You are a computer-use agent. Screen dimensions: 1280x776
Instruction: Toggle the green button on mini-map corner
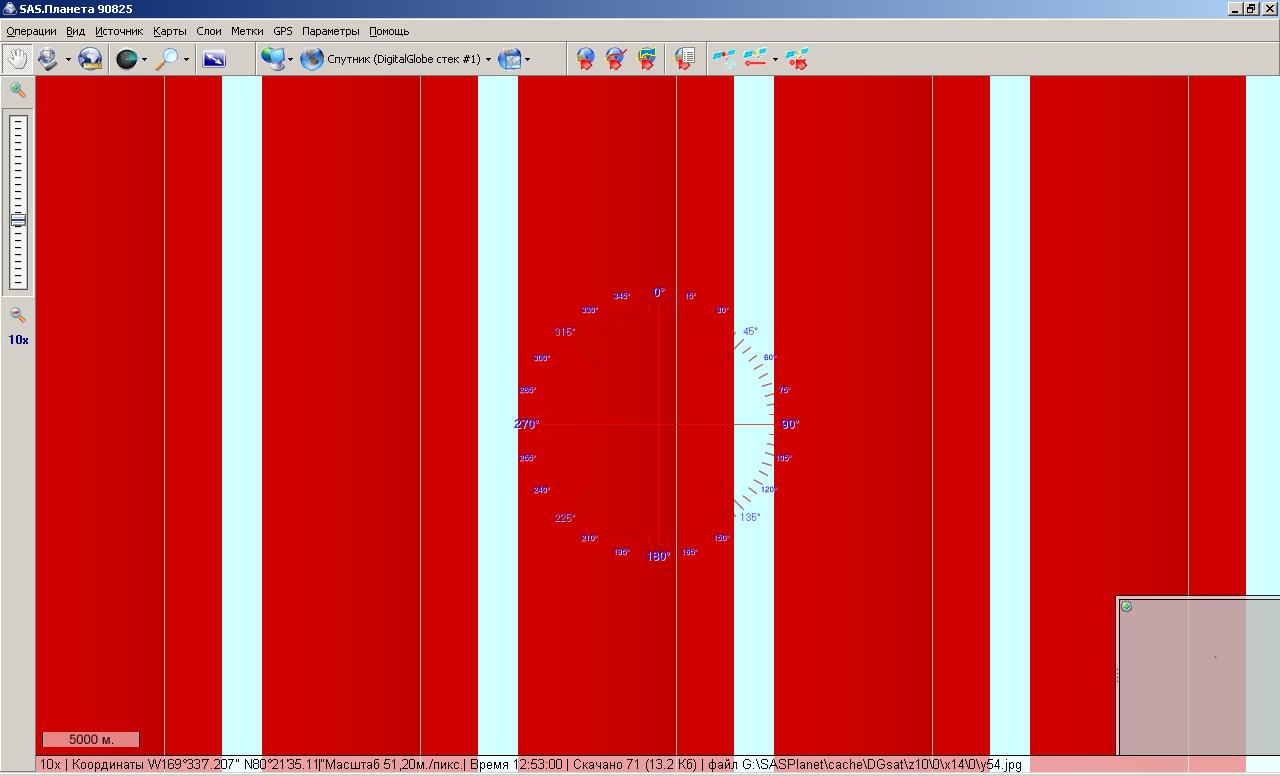1127,607
